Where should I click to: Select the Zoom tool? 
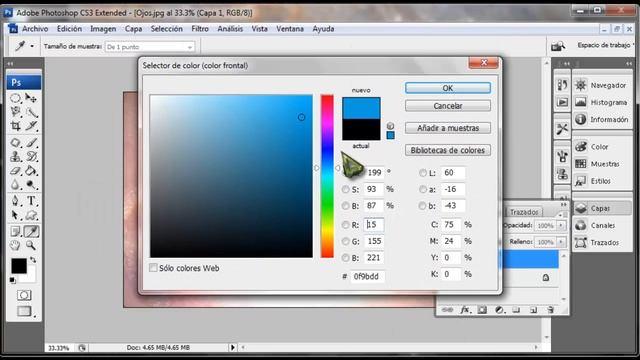point(31,245)
